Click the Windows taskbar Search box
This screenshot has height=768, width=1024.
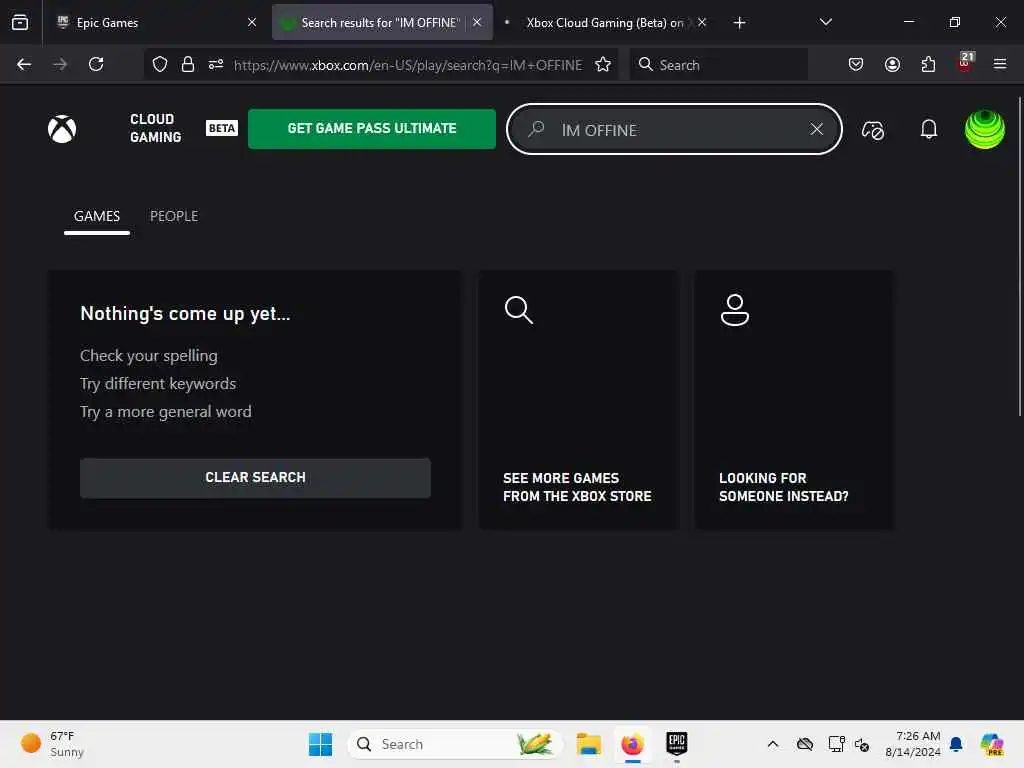pos(455,744)
